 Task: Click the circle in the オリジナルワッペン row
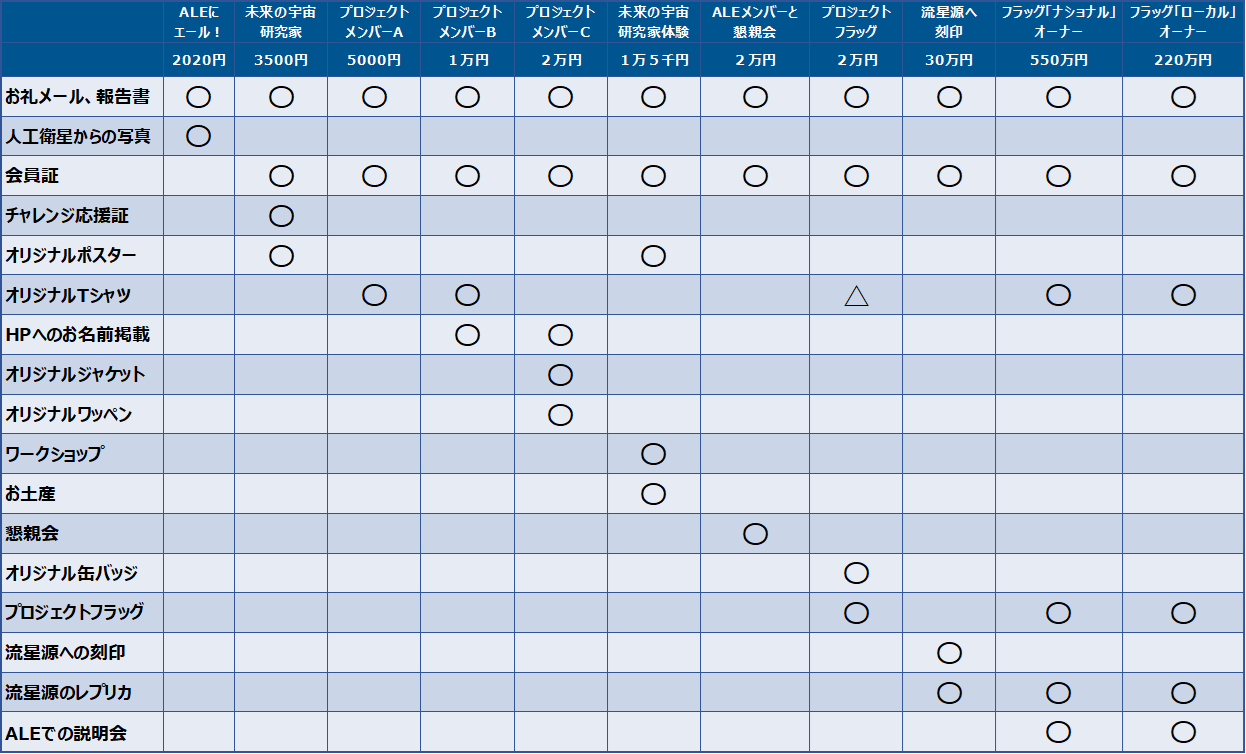point(560,414)
